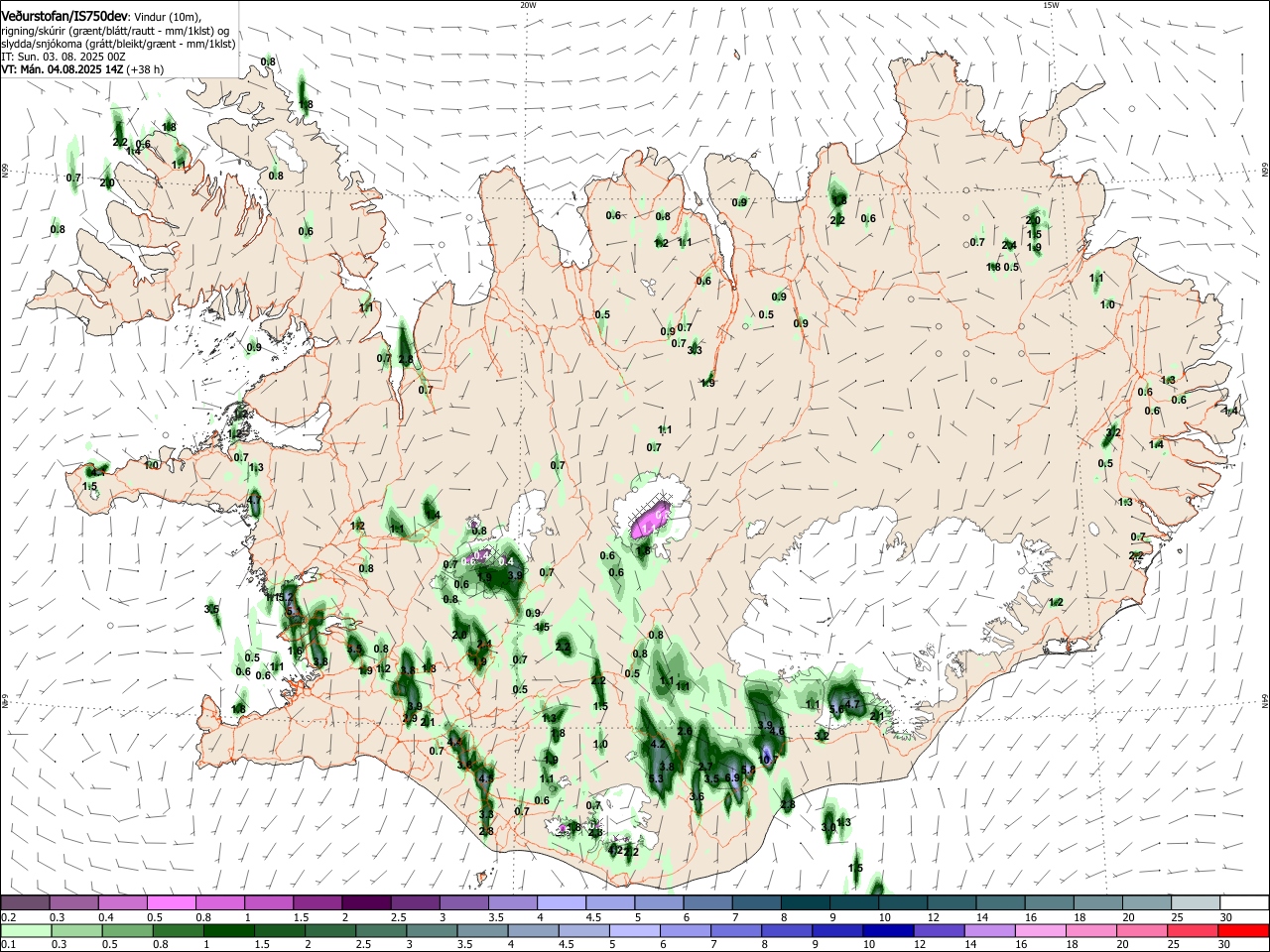Pick the white swatch starting at 30
Screen dimensions: 1270x952
coord(1244,902)
